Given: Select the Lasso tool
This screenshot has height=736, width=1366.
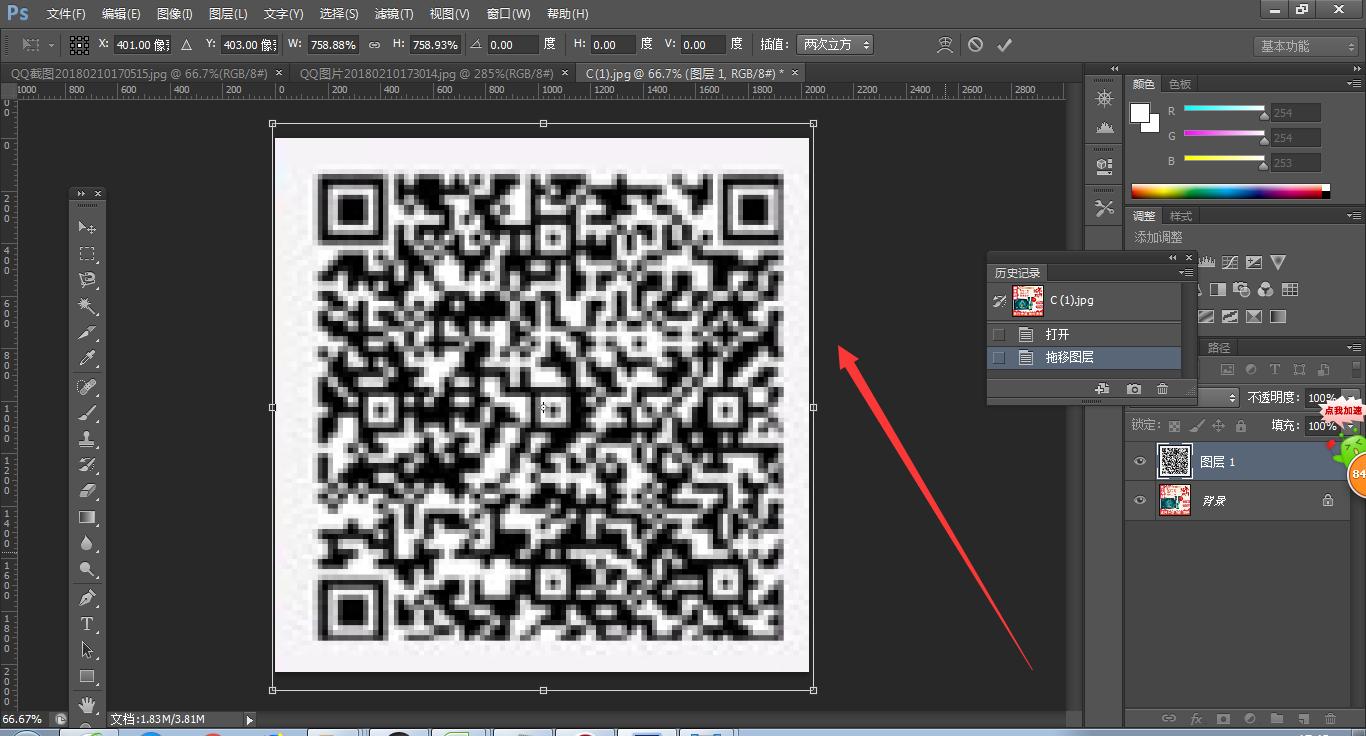Looking at the screenshot, I should click(87, 280).
